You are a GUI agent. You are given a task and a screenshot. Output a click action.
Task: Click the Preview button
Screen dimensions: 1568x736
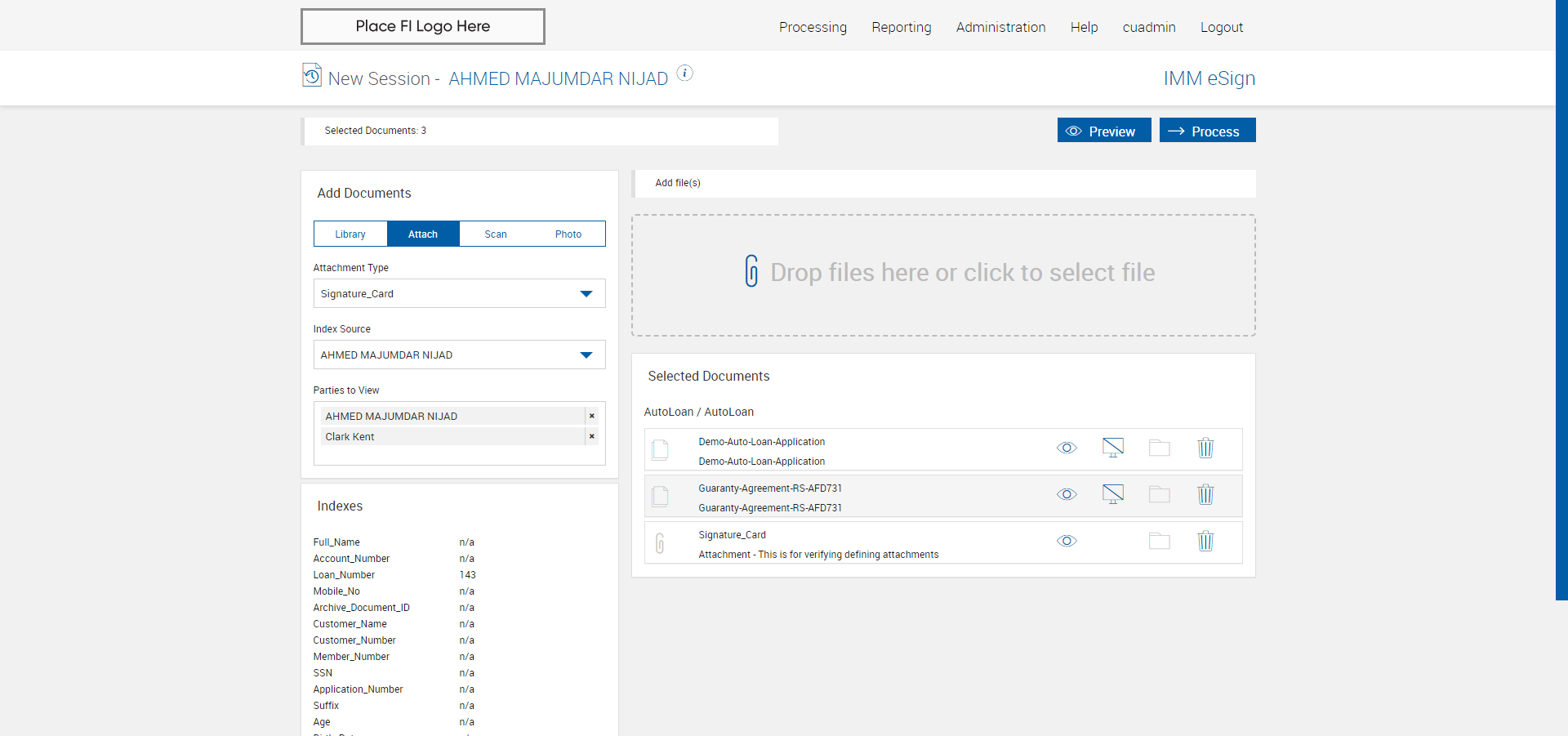coord(1103,131)
